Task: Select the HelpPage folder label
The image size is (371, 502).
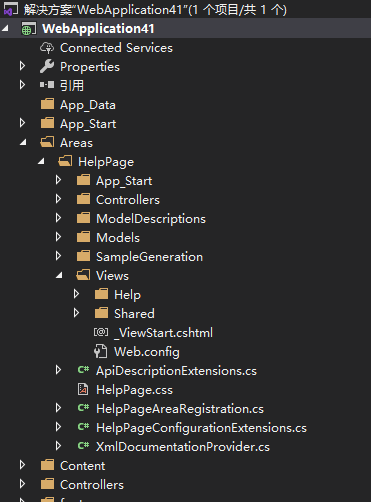Action: coord(106,162)
